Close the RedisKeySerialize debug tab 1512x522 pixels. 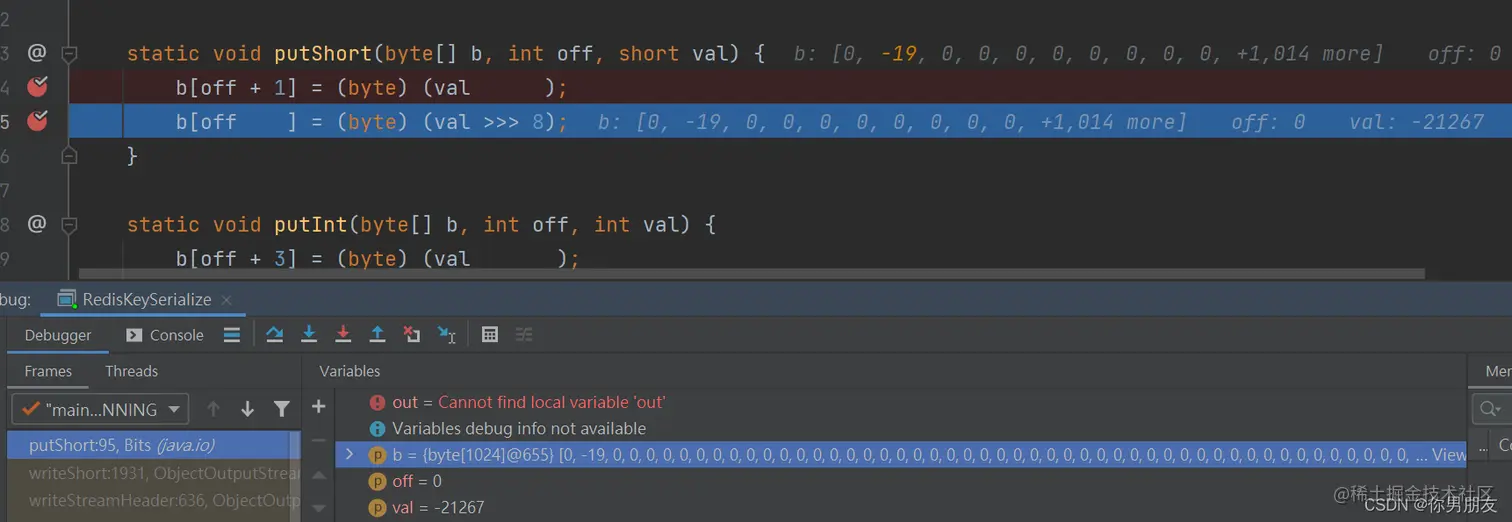coord(226,300)
